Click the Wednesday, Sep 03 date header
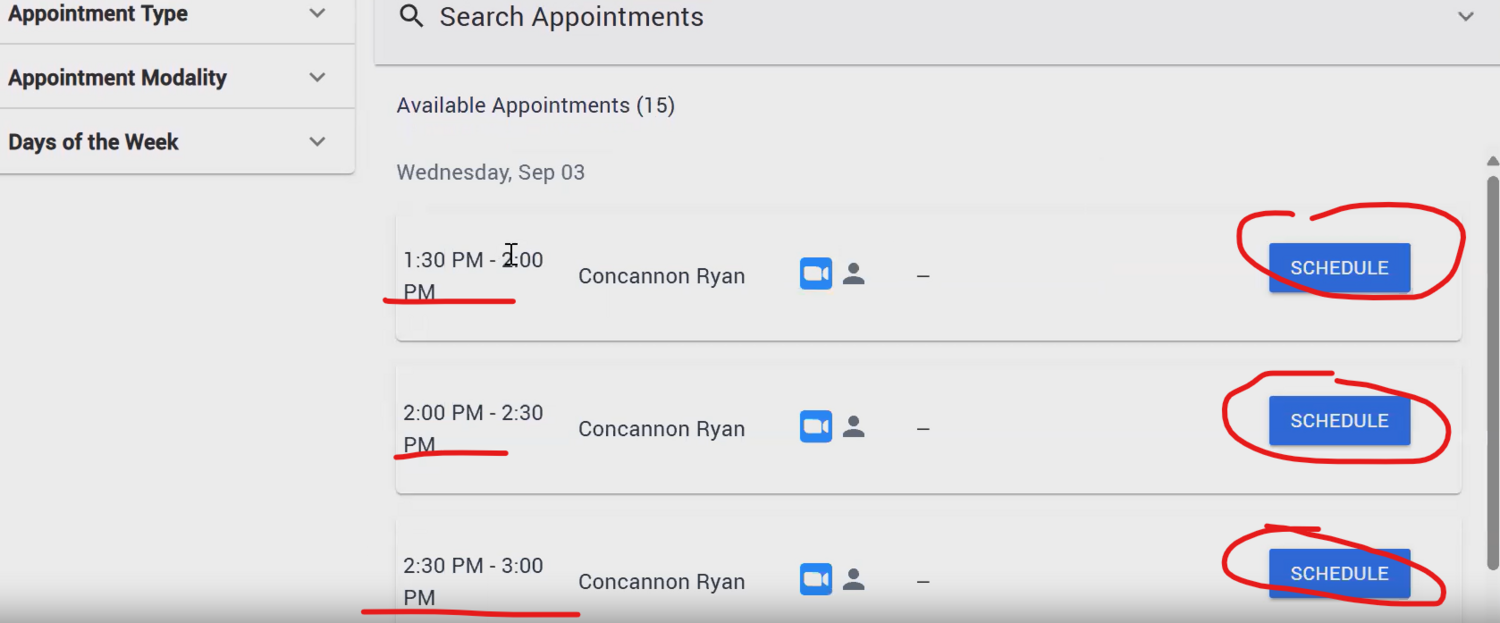This screenshot has height=623, width=1500. 490,172
